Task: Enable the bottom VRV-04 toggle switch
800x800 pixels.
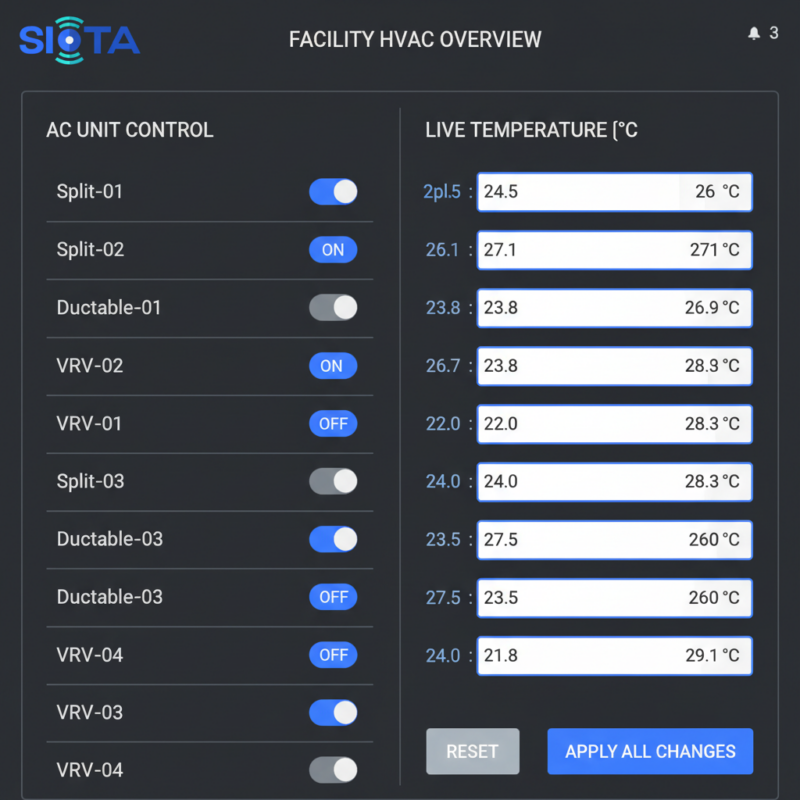Action: 333,769
